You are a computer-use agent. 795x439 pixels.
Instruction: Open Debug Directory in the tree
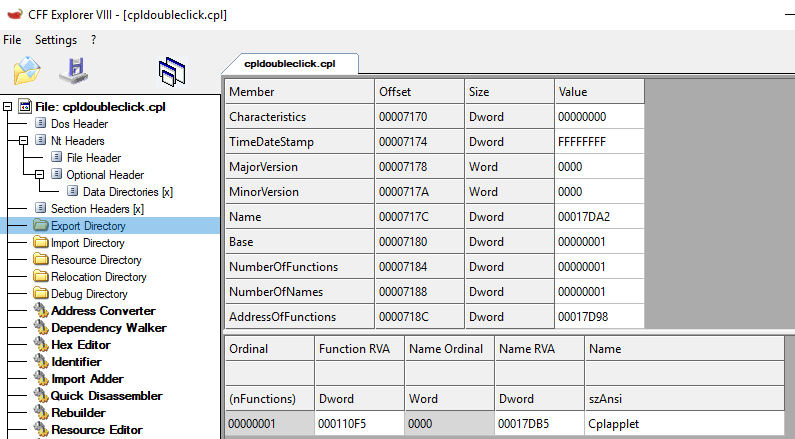pyautogui.click(x=89, y=294)
